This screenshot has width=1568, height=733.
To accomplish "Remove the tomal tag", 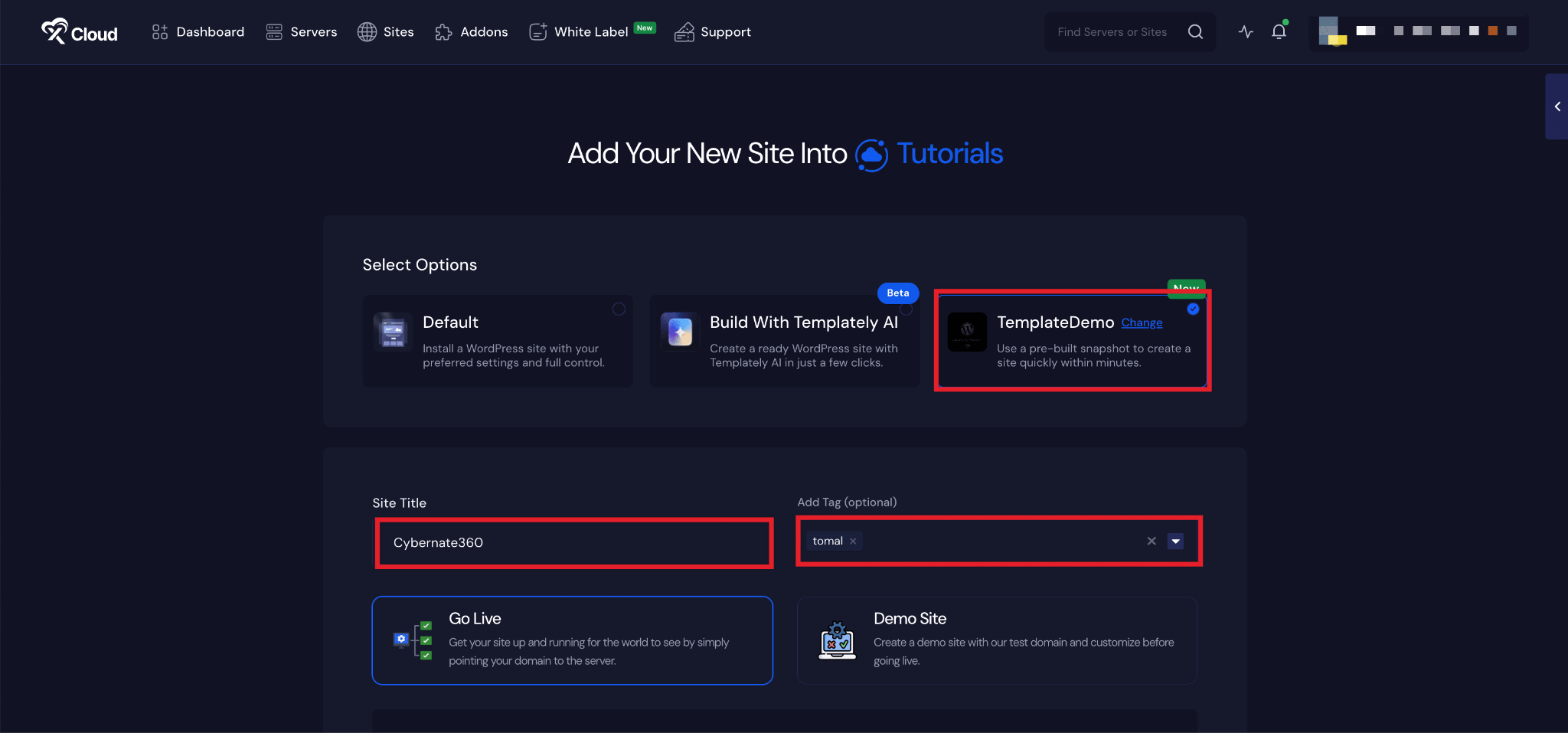I will tap(853, 542).
